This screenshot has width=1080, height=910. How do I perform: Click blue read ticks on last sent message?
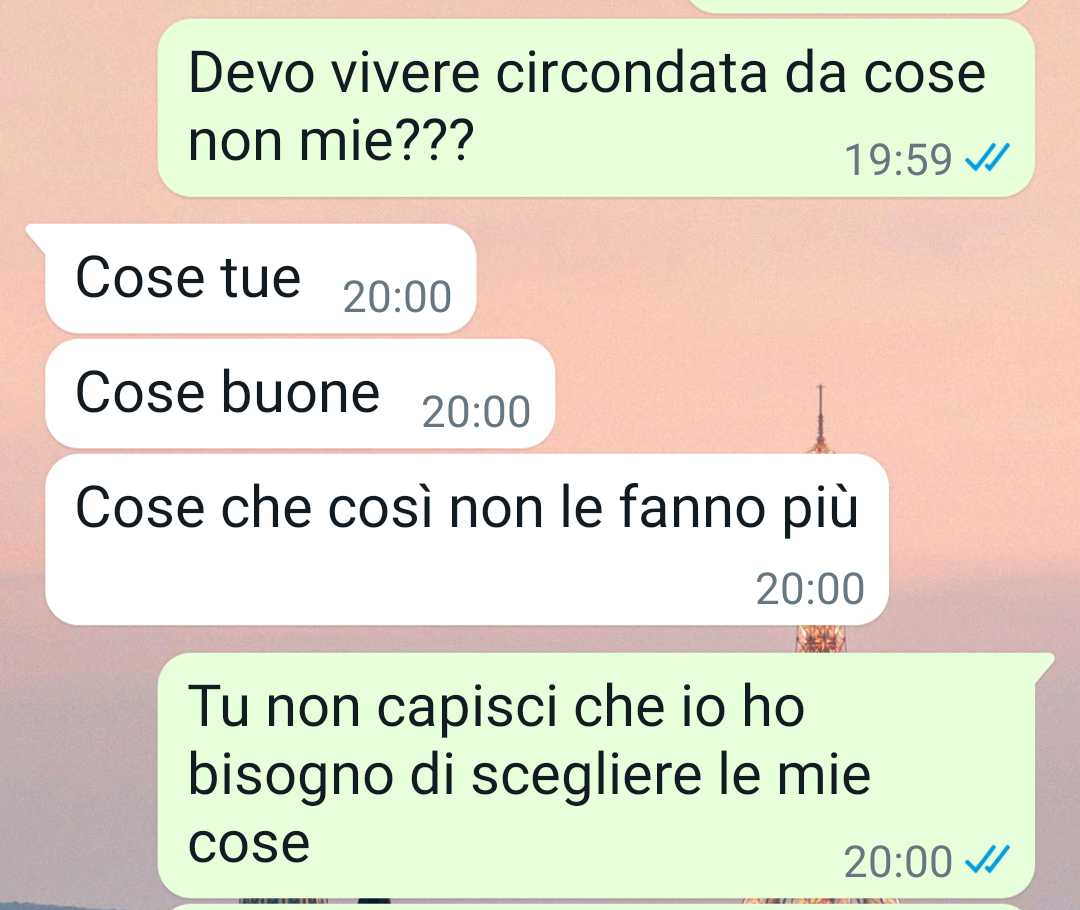point(987,860)
